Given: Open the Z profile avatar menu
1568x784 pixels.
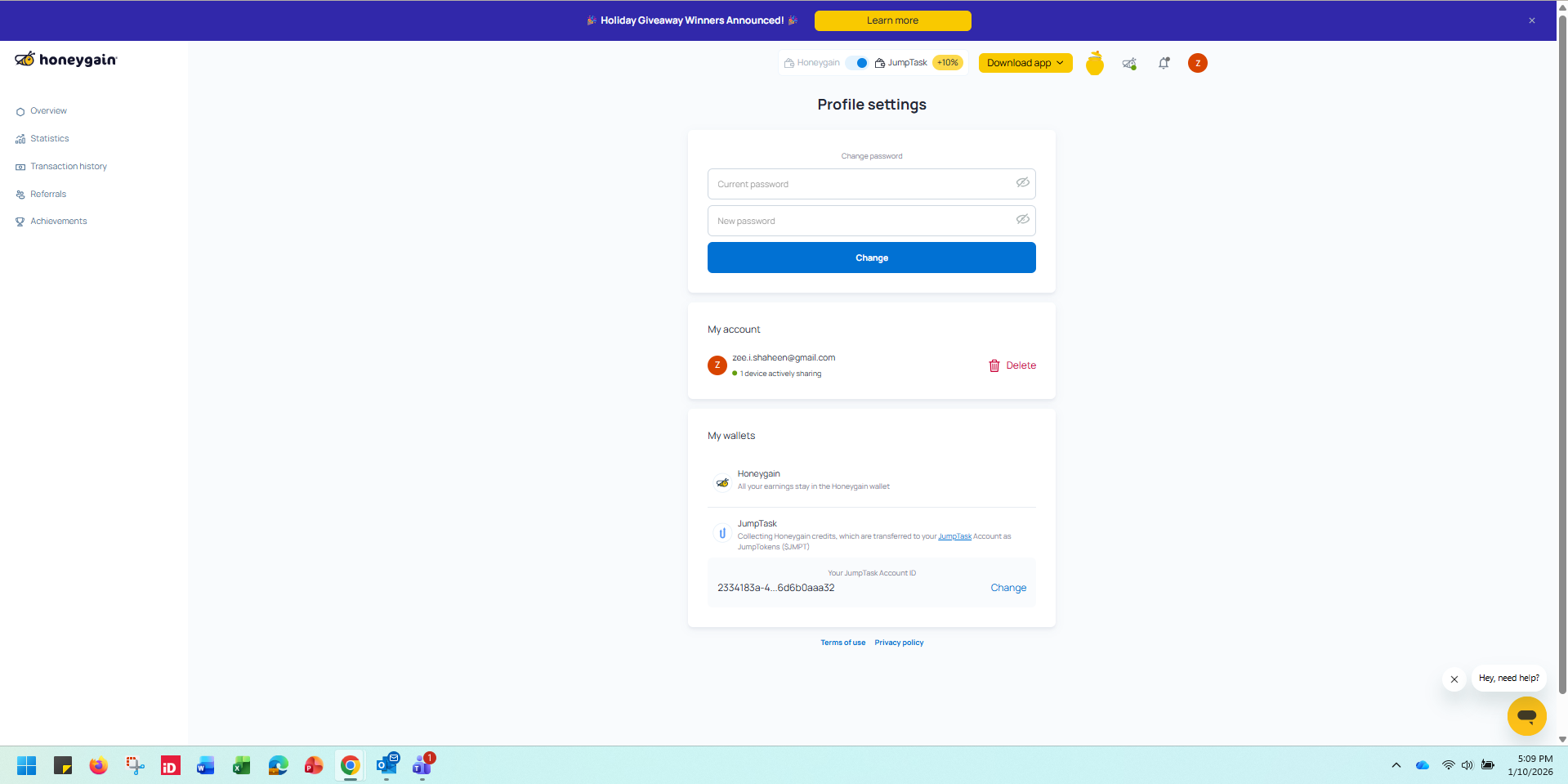Looking at the screenshot, I should tap(1198, 63).
